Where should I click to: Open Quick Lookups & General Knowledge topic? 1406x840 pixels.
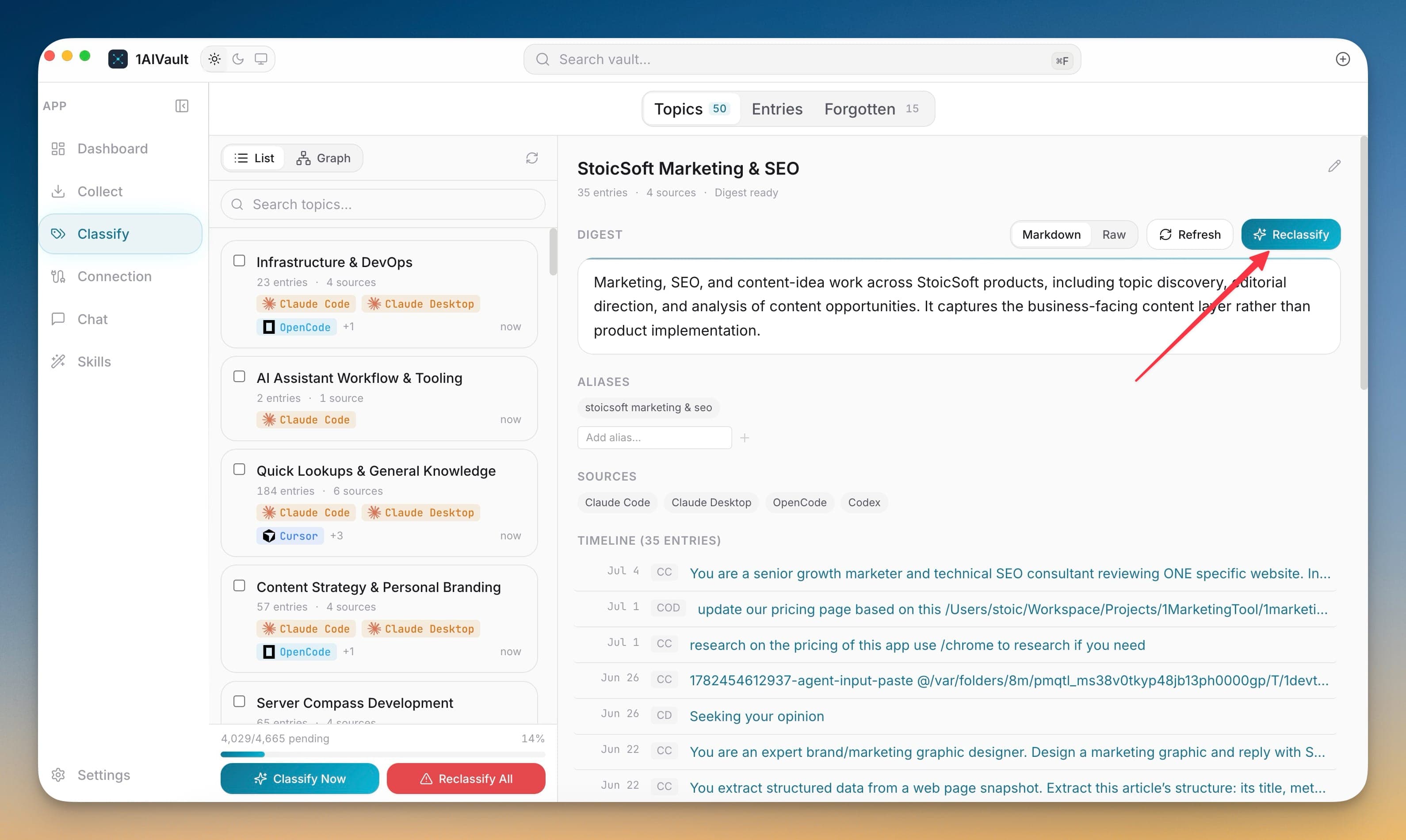376,471
